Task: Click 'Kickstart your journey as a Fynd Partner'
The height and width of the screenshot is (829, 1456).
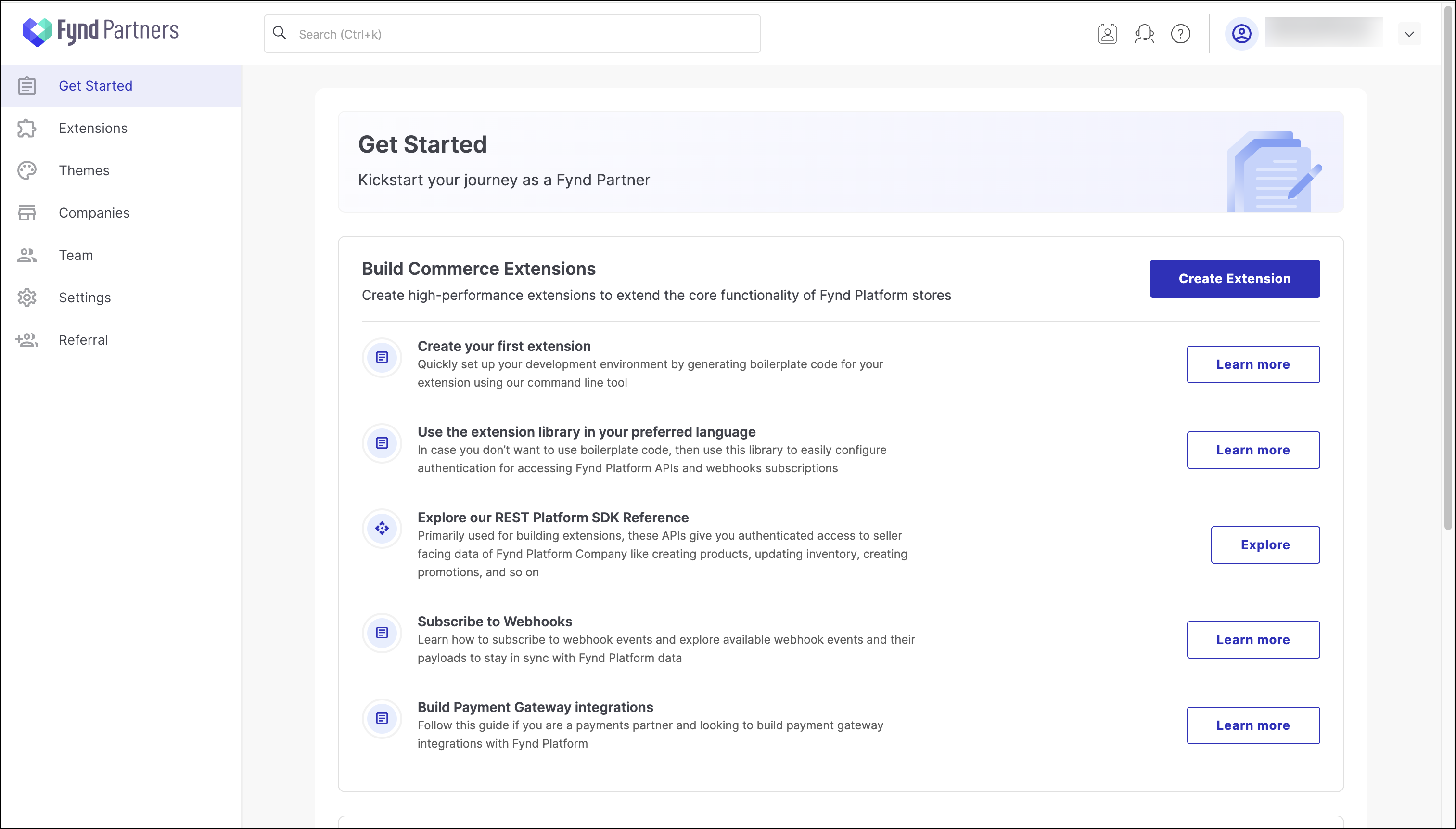Action: point(504,180)
